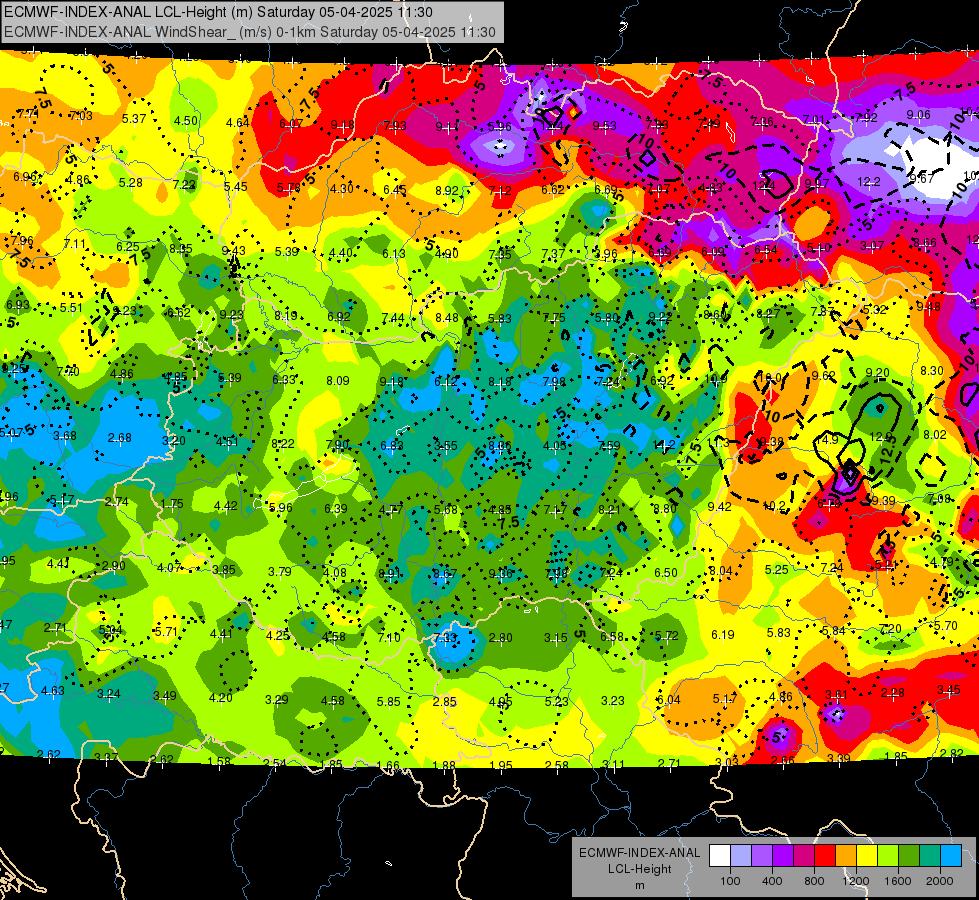Click the wind shear value 6.04
Image resolution: width=979 pixels, height=900 pixels.
click(x=668, y=700)
